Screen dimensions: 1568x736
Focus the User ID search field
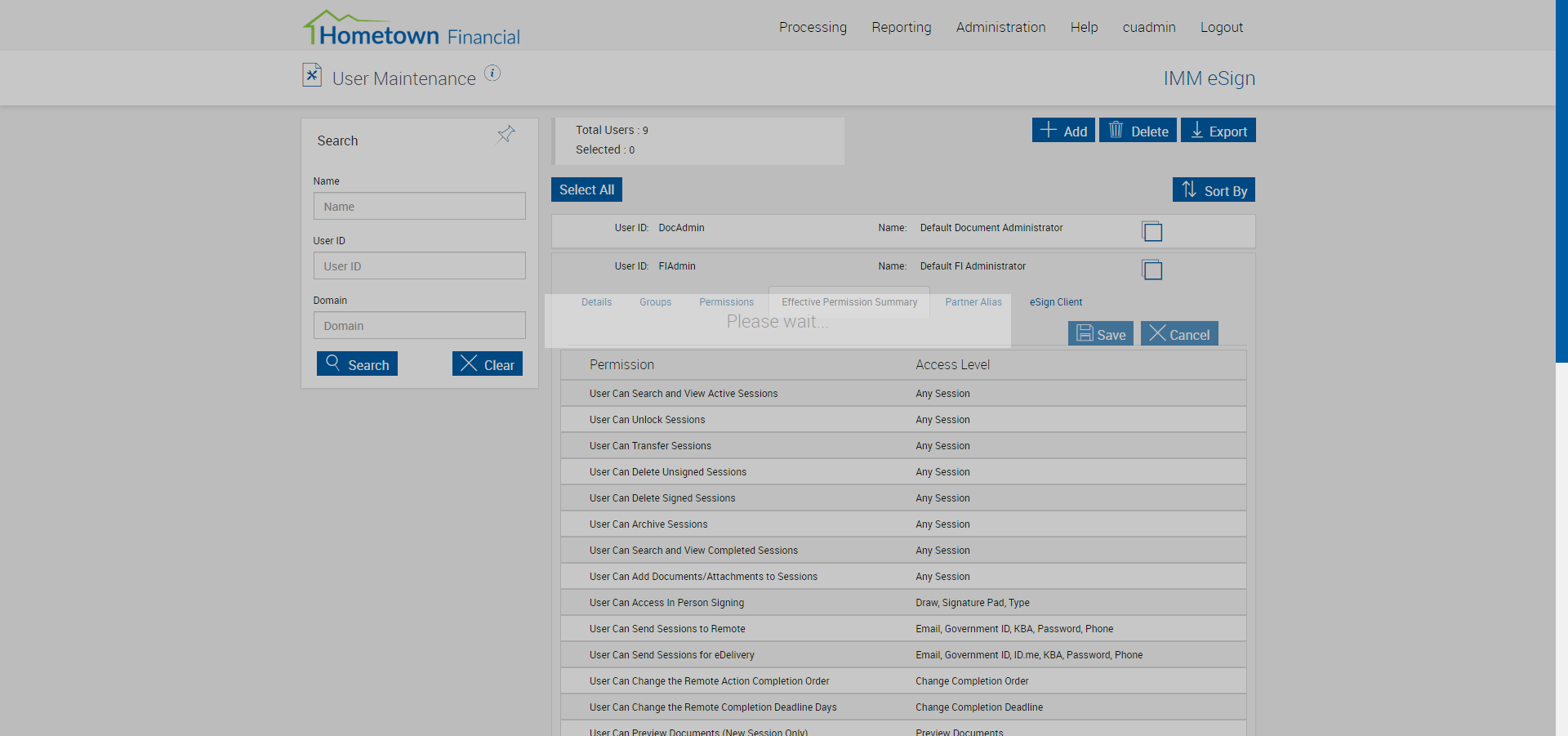(420, 265)
